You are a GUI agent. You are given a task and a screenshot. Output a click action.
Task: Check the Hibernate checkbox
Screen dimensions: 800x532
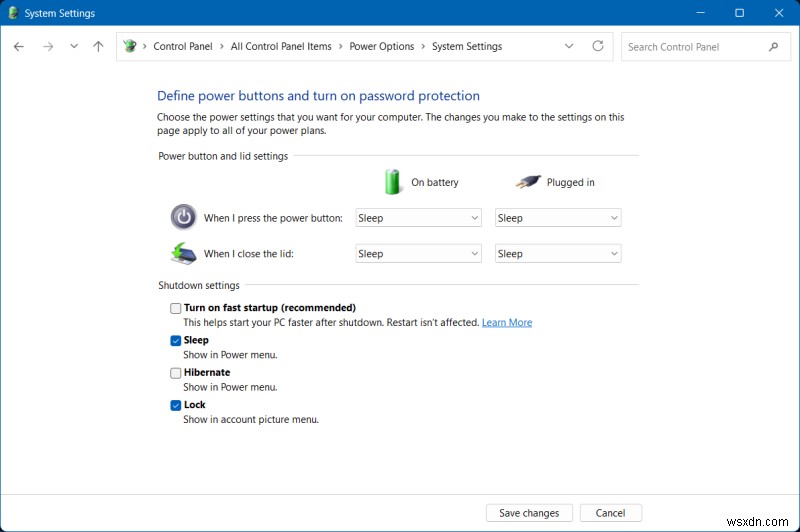[x=176, y=373]
